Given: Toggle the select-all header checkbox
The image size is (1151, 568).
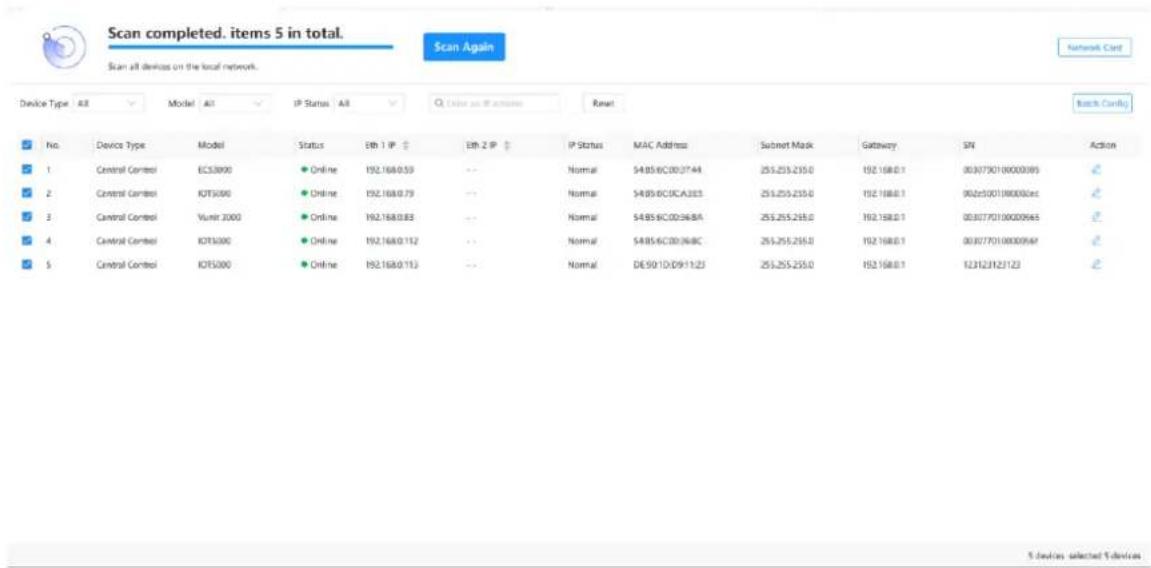Looking at the screenshot, I should point(28,146).
